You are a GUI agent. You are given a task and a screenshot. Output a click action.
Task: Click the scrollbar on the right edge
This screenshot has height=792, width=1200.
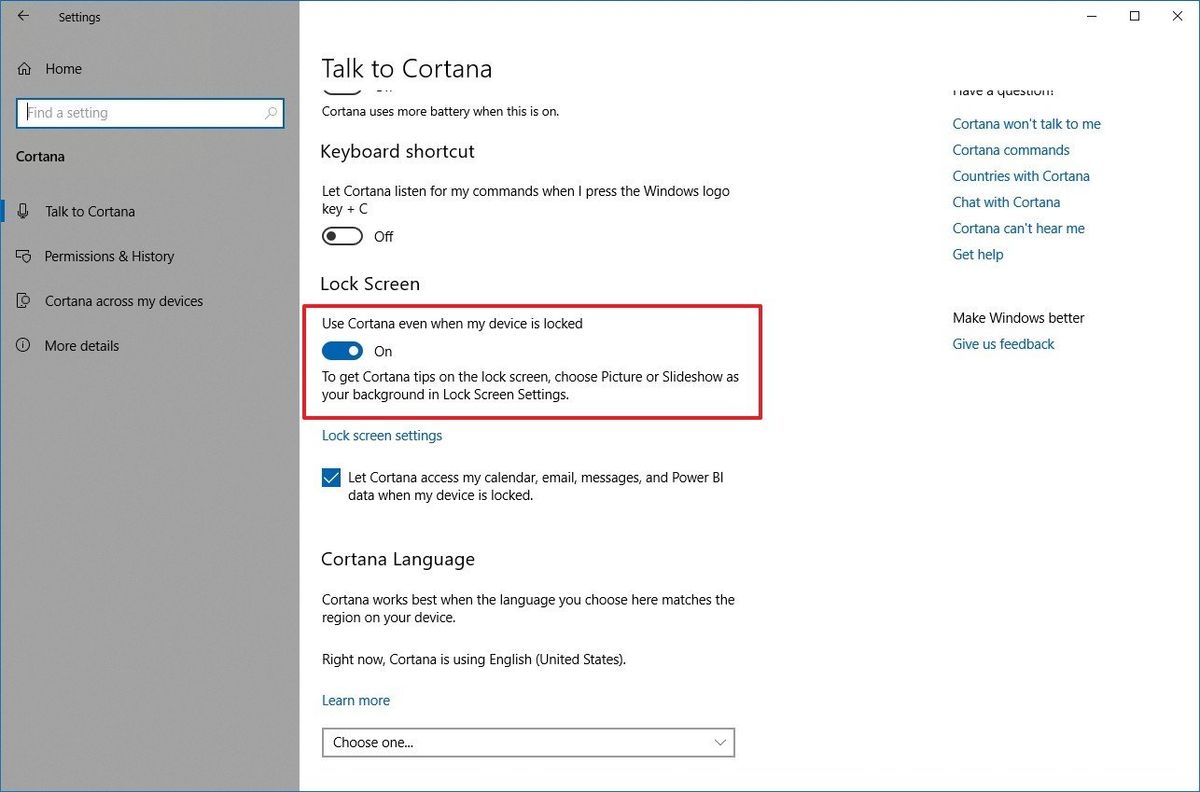pos(1193,400)
